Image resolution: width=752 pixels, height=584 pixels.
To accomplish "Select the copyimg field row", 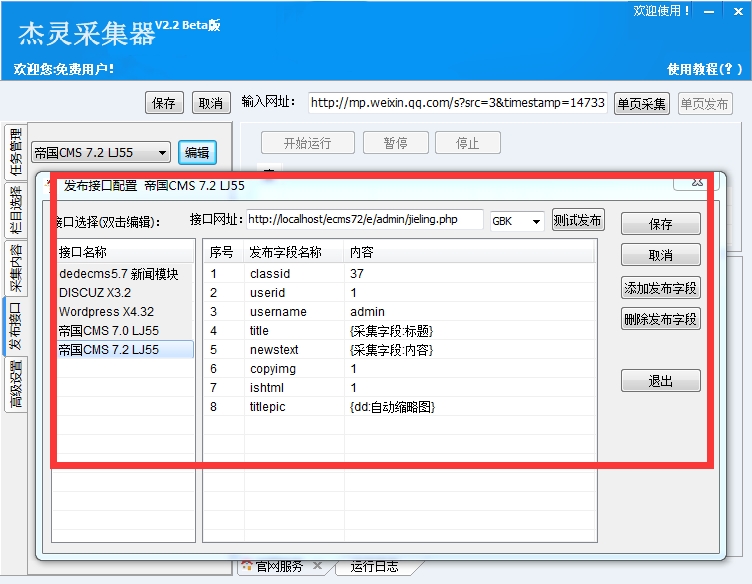I will pyautogui.click(x=400, y=369).
